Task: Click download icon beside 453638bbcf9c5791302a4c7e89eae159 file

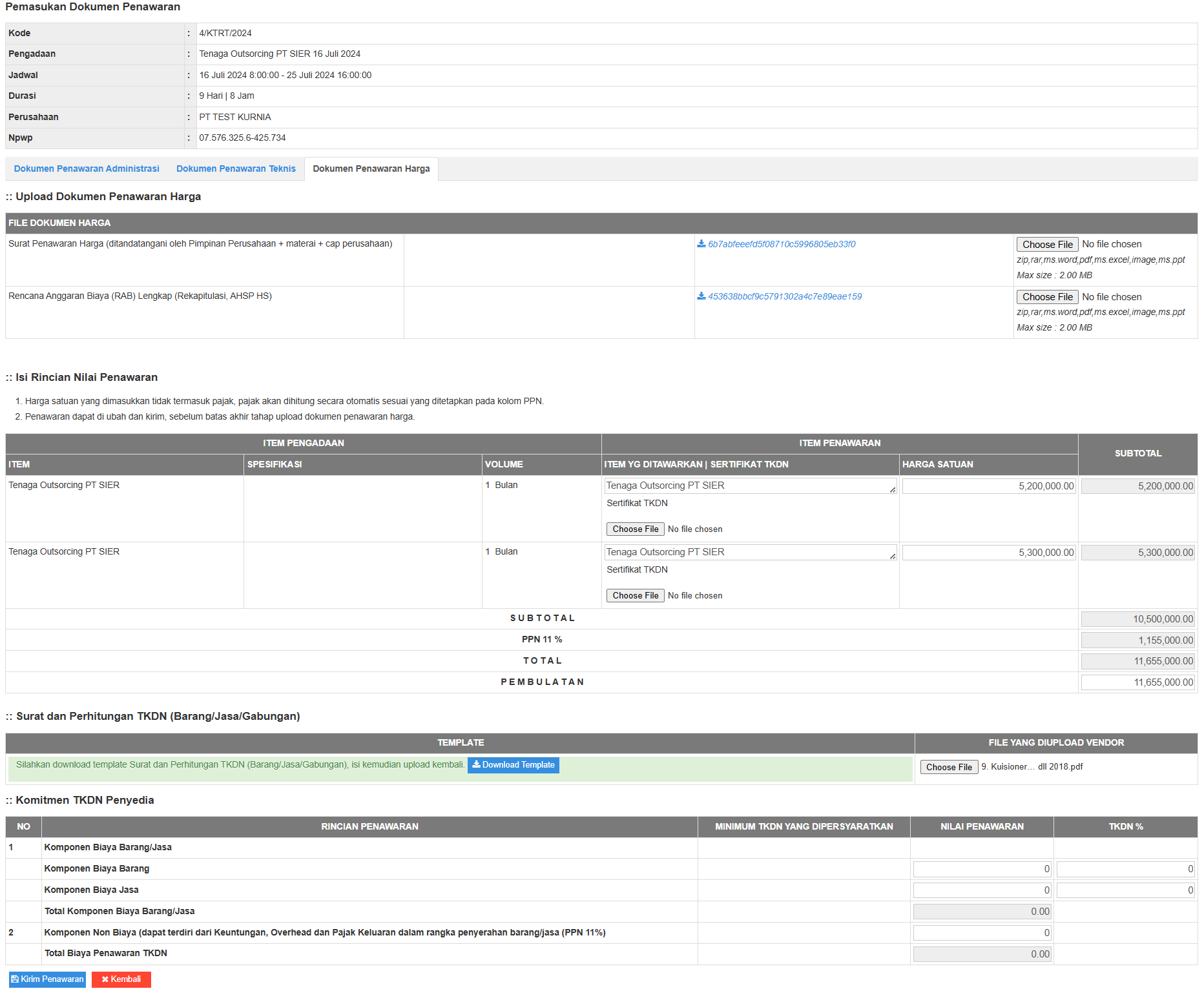Action: 701,296
